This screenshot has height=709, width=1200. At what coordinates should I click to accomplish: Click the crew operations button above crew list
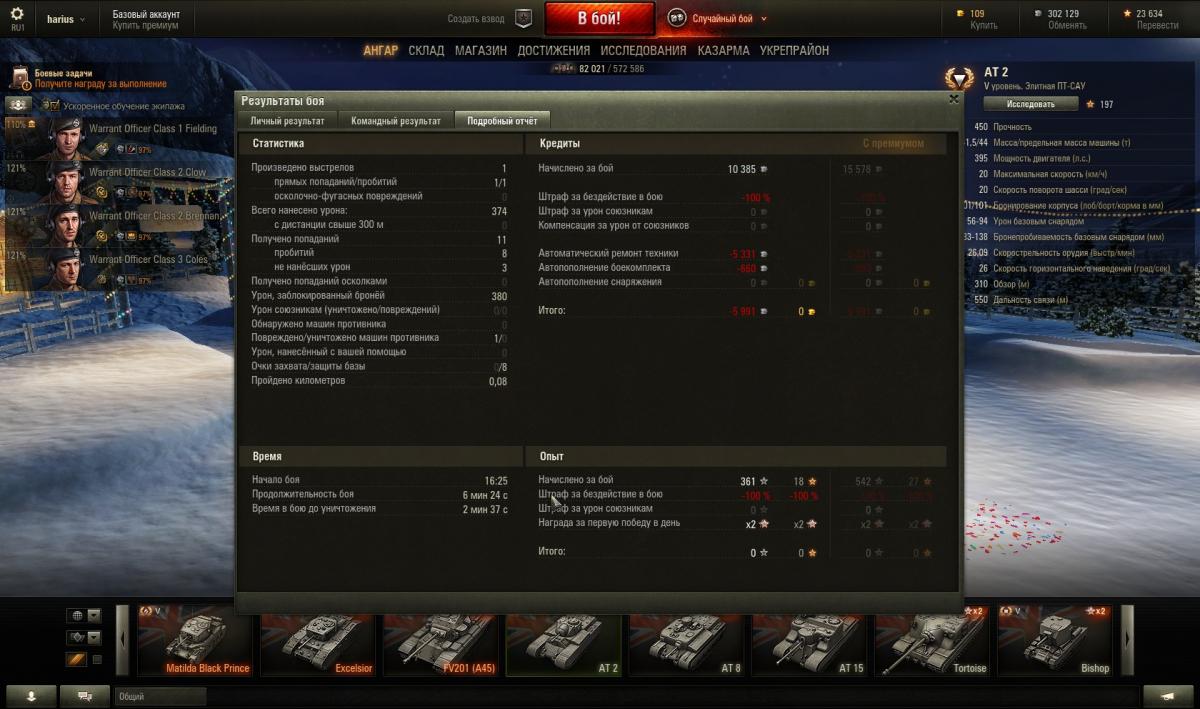(x=18, y=104)
